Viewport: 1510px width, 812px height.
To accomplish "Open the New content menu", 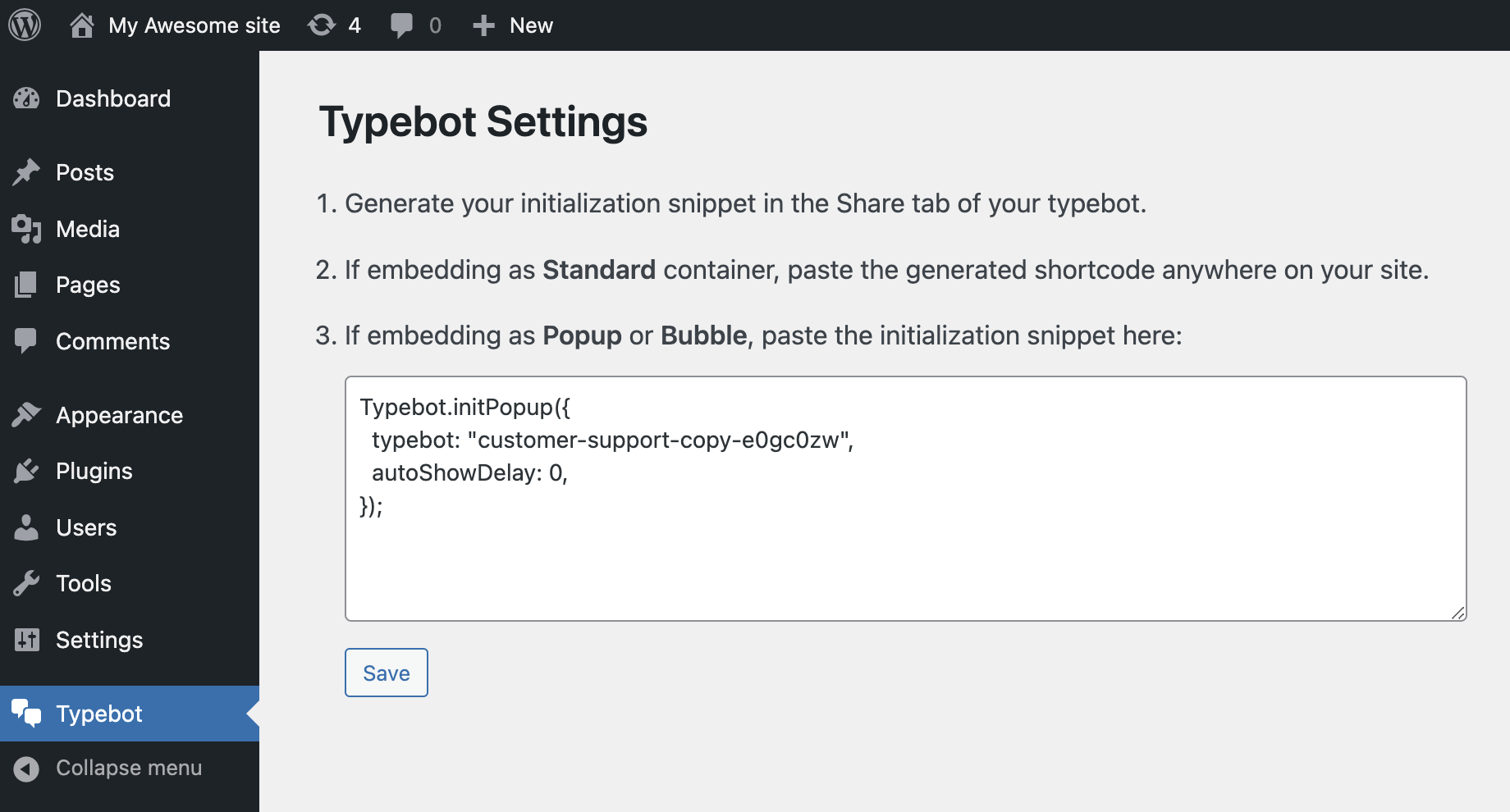I will (512, 25).
